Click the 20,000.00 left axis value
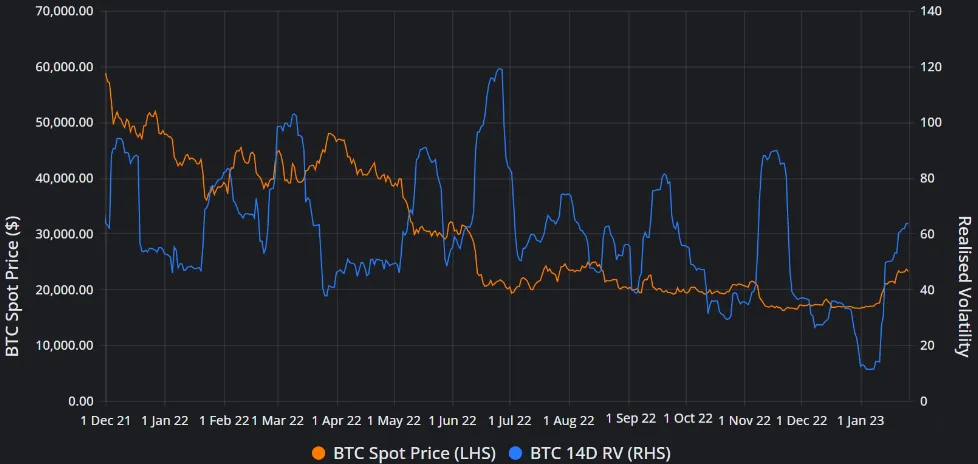This screenshot has height=464, width=978. (66, 289)
